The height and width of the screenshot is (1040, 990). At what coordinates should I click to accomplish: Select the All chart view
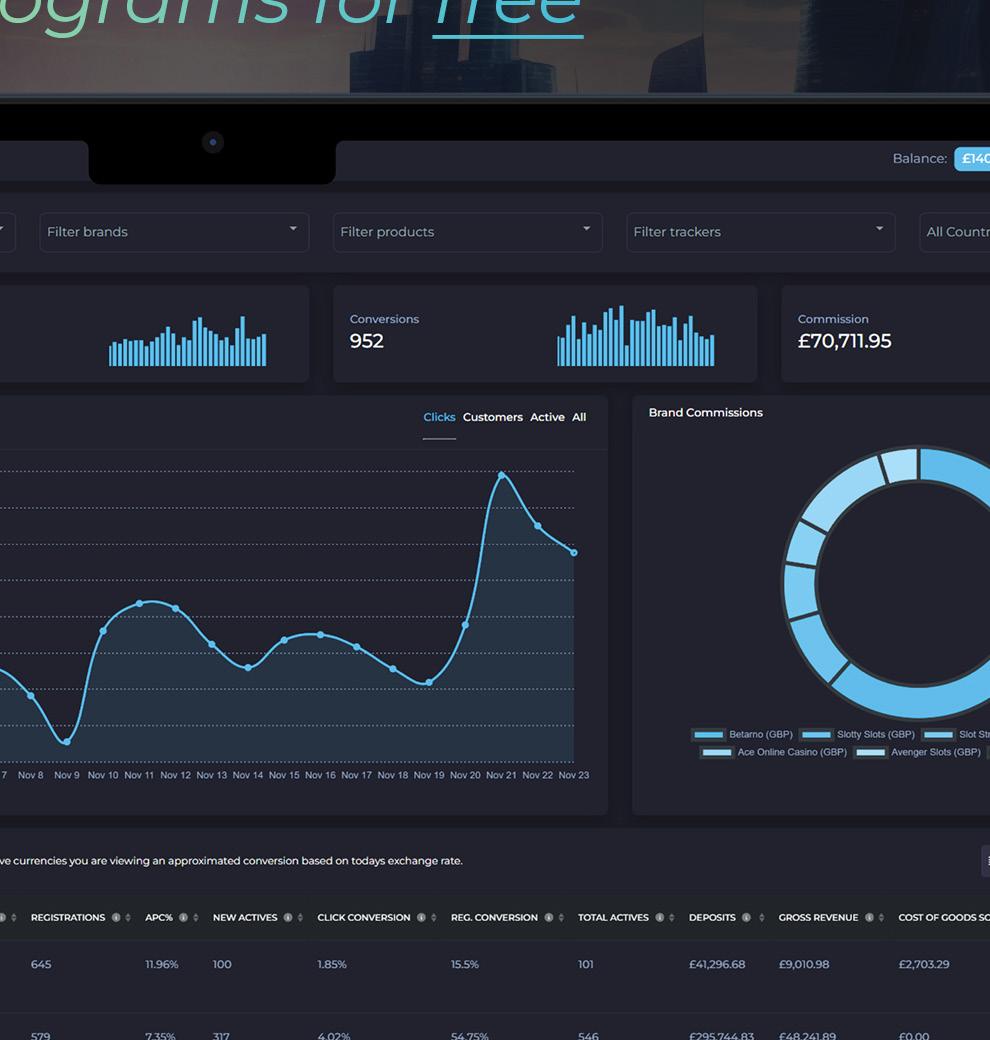[x=579, y=417]
